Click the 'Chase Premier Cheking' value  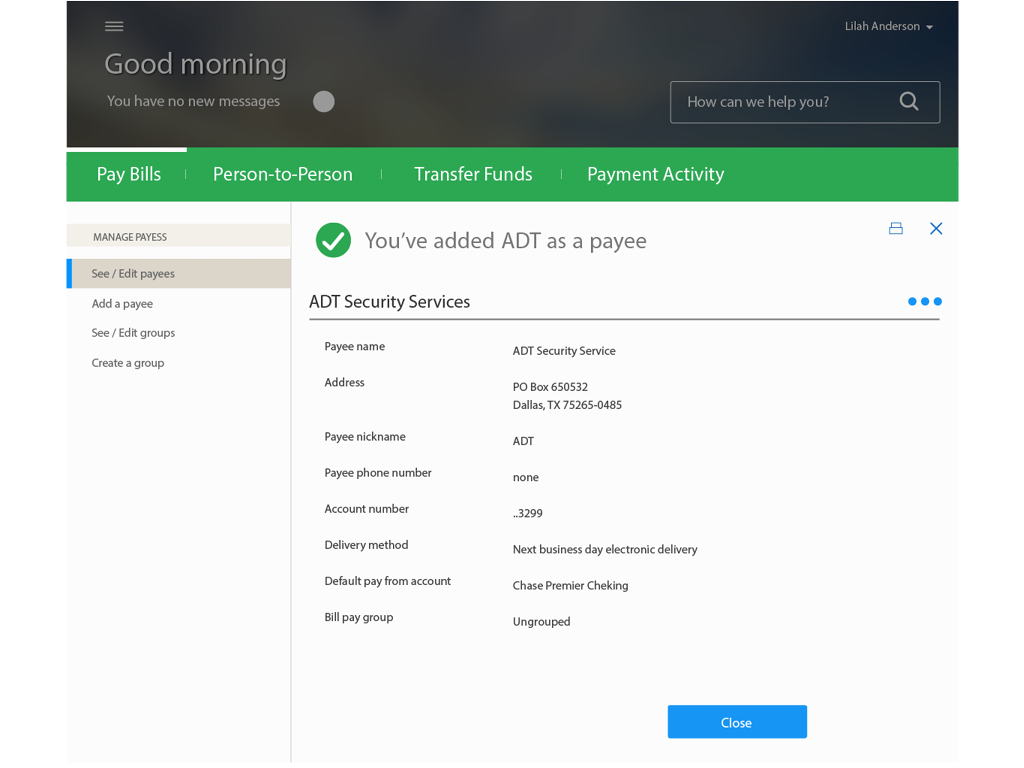click(570, 585)
